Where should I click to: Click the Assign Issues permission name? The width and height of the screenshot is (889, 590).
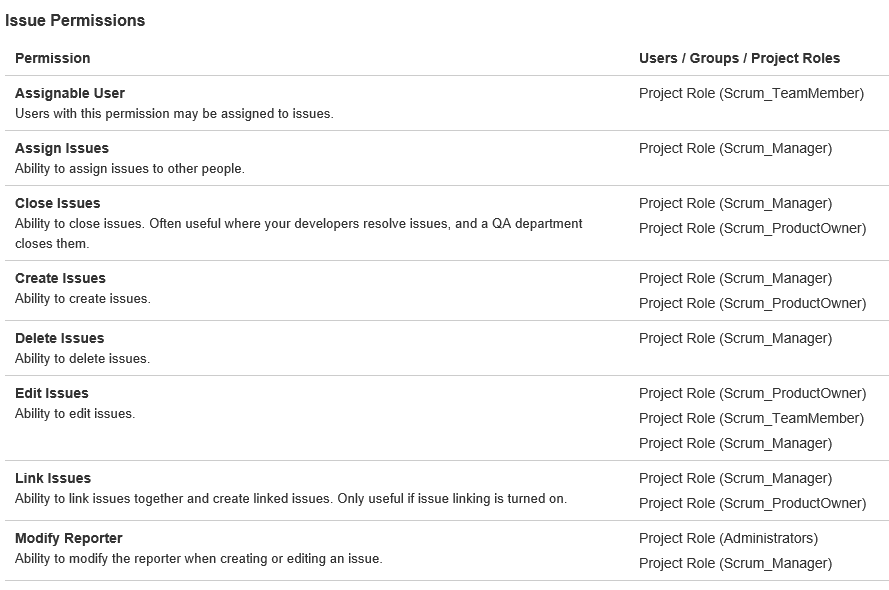coord(62,148)
